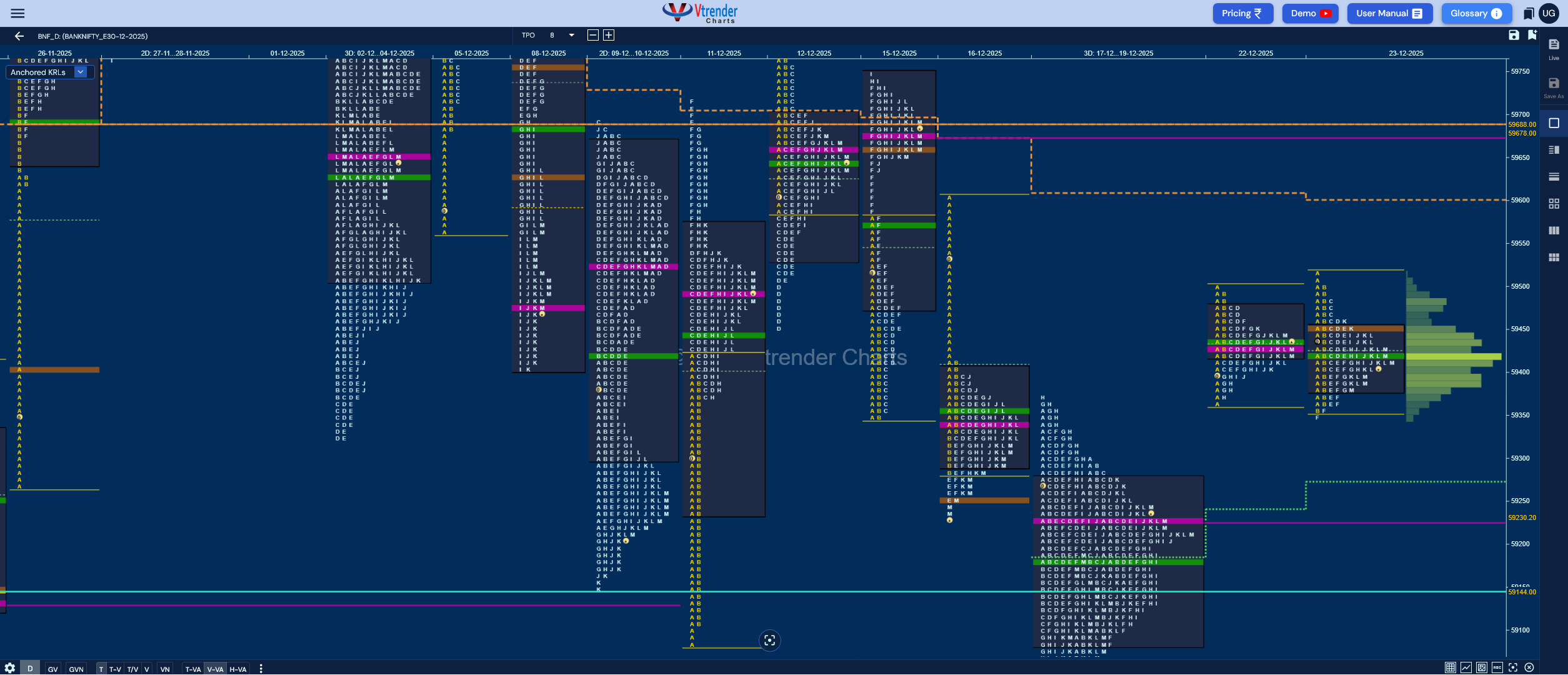The image size is (1568, 675).
Task: Click the grid table icon at bottom right
Action: click(1450, 667)
